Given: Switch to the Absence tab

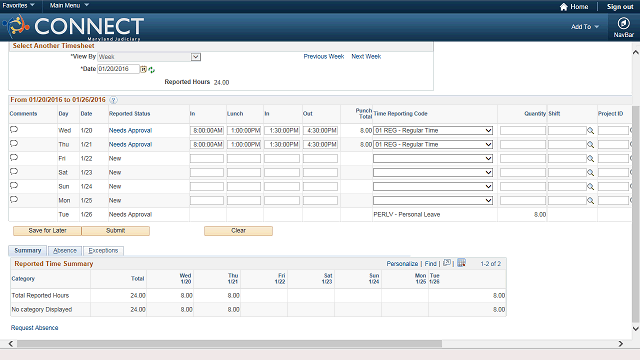Looking at the screenshot, I should coord(65,251).
